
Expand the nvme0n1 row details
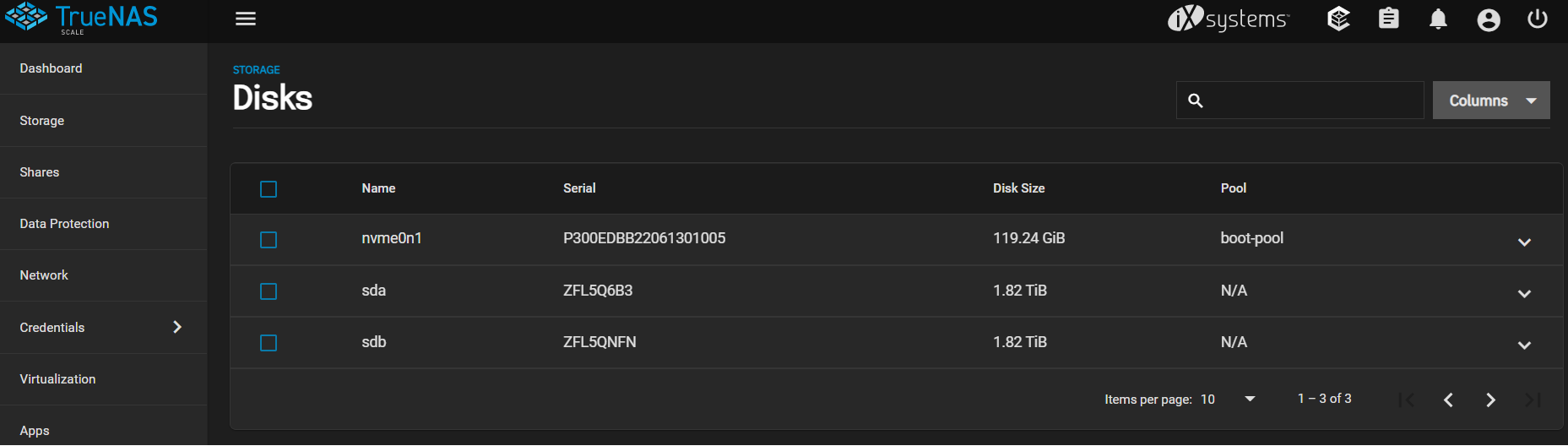(x=1524, y=242)
